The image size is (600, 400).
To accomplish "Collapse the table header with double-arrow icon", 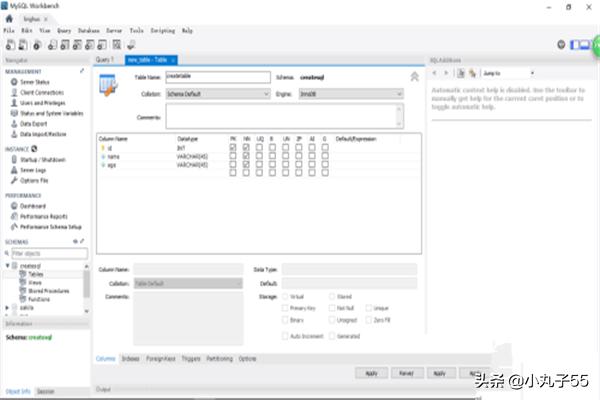I will 414,77.
